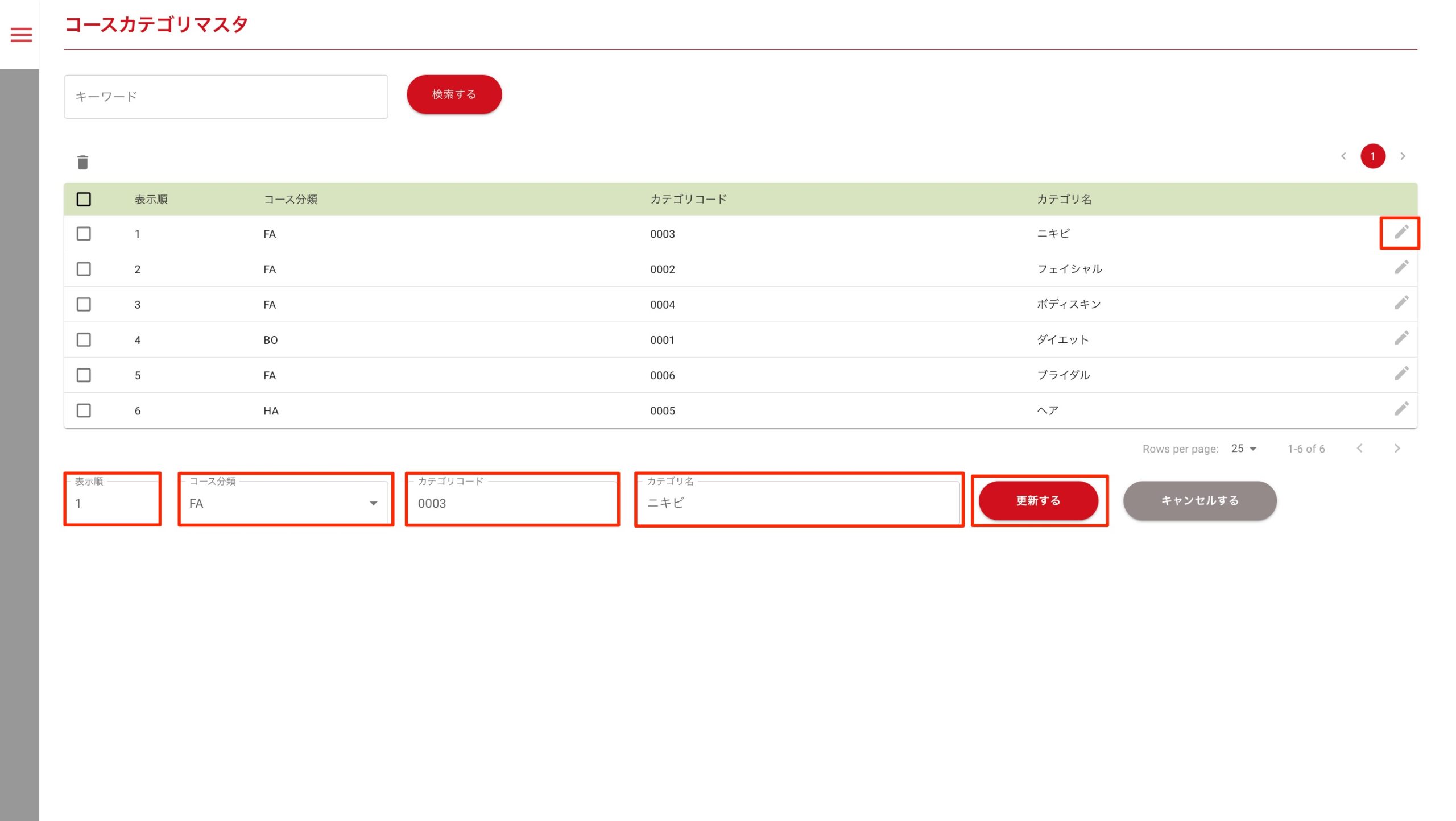This screenshot has width=1456, height=821.
Task: Open Rows per page dropdown
Action: pyautogui.click(x=1244, y=449)
